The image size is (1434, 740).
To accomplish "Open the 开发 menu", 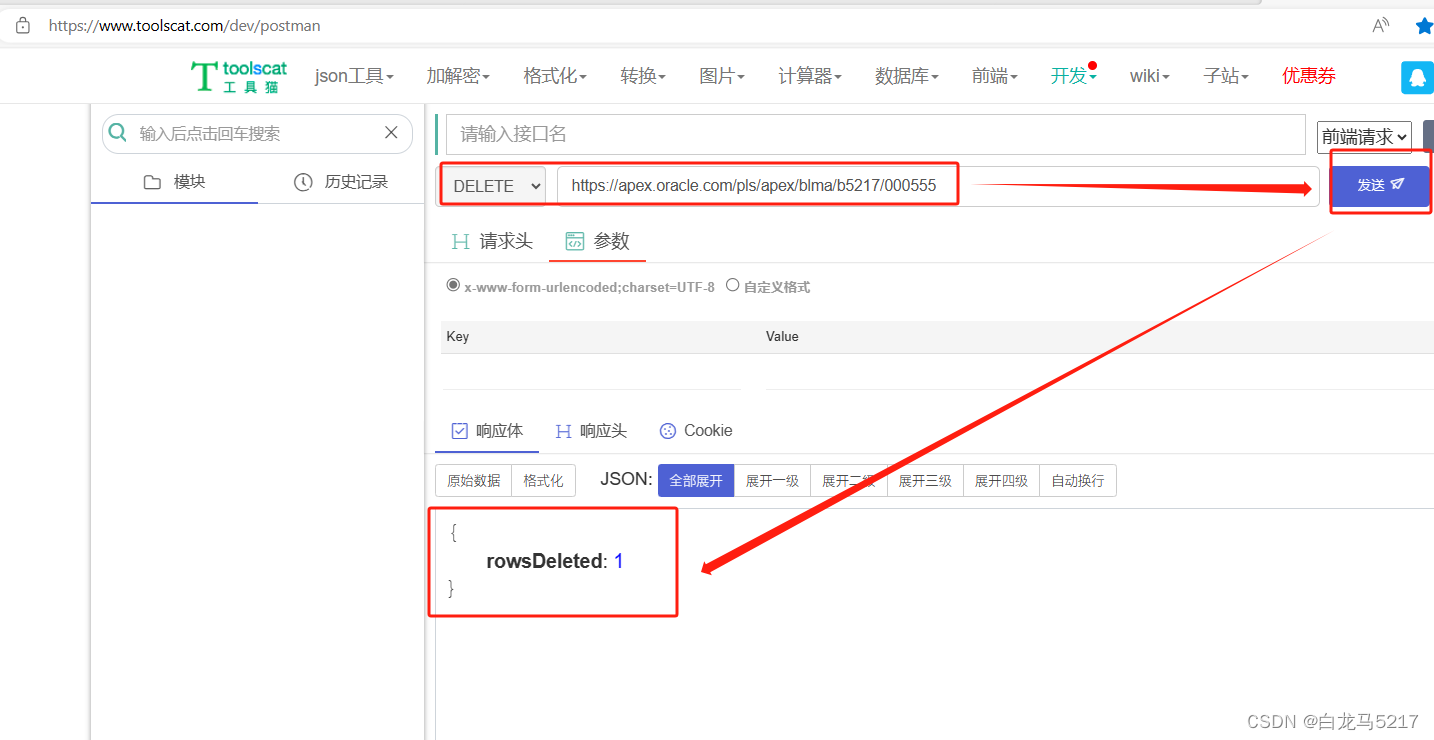I will coord(1074,76).
